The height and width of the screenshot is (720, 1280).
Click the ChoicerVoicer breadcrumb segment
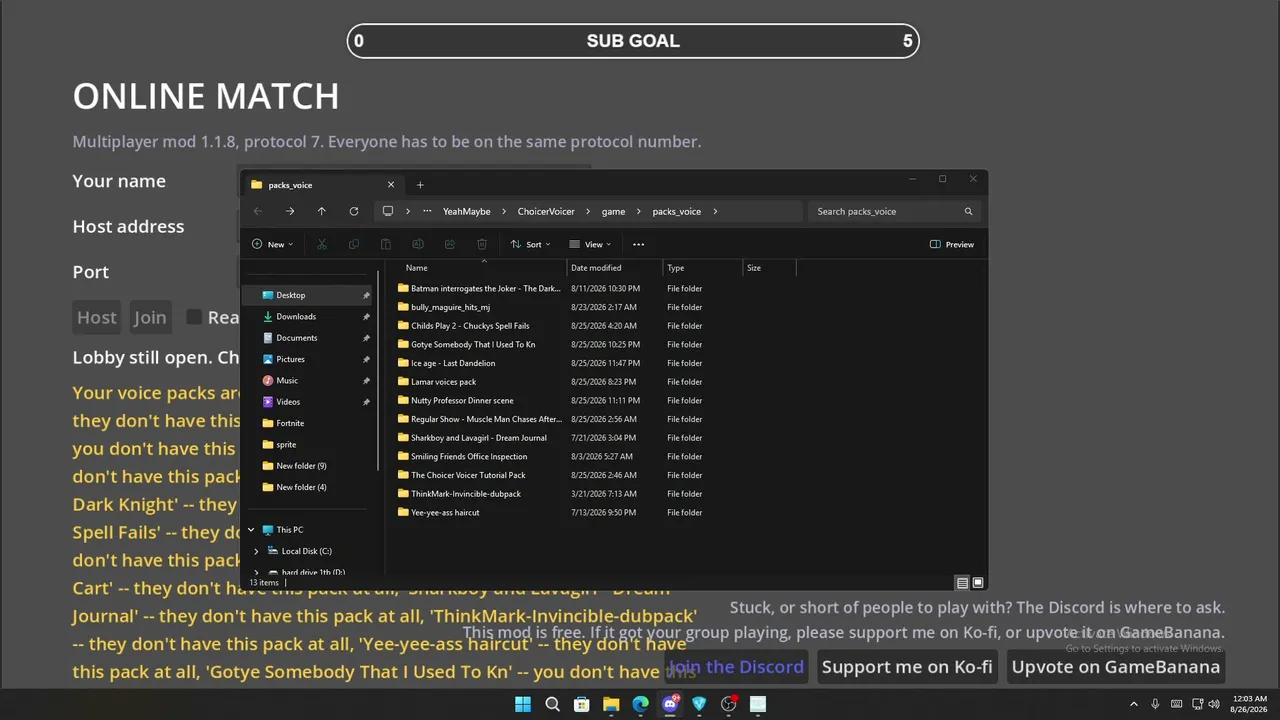point(546,211)
